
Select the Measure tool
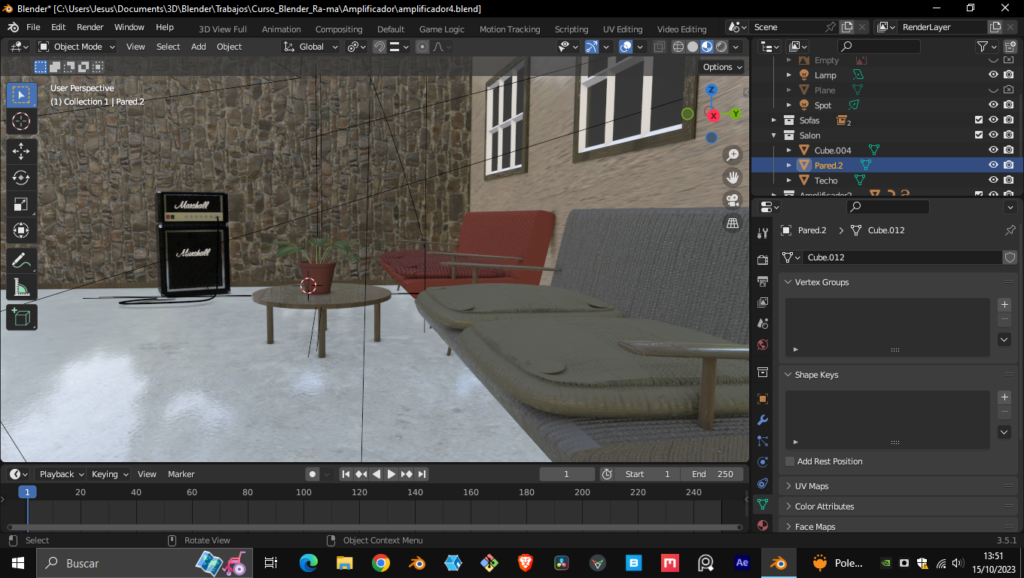click(21, 287)
